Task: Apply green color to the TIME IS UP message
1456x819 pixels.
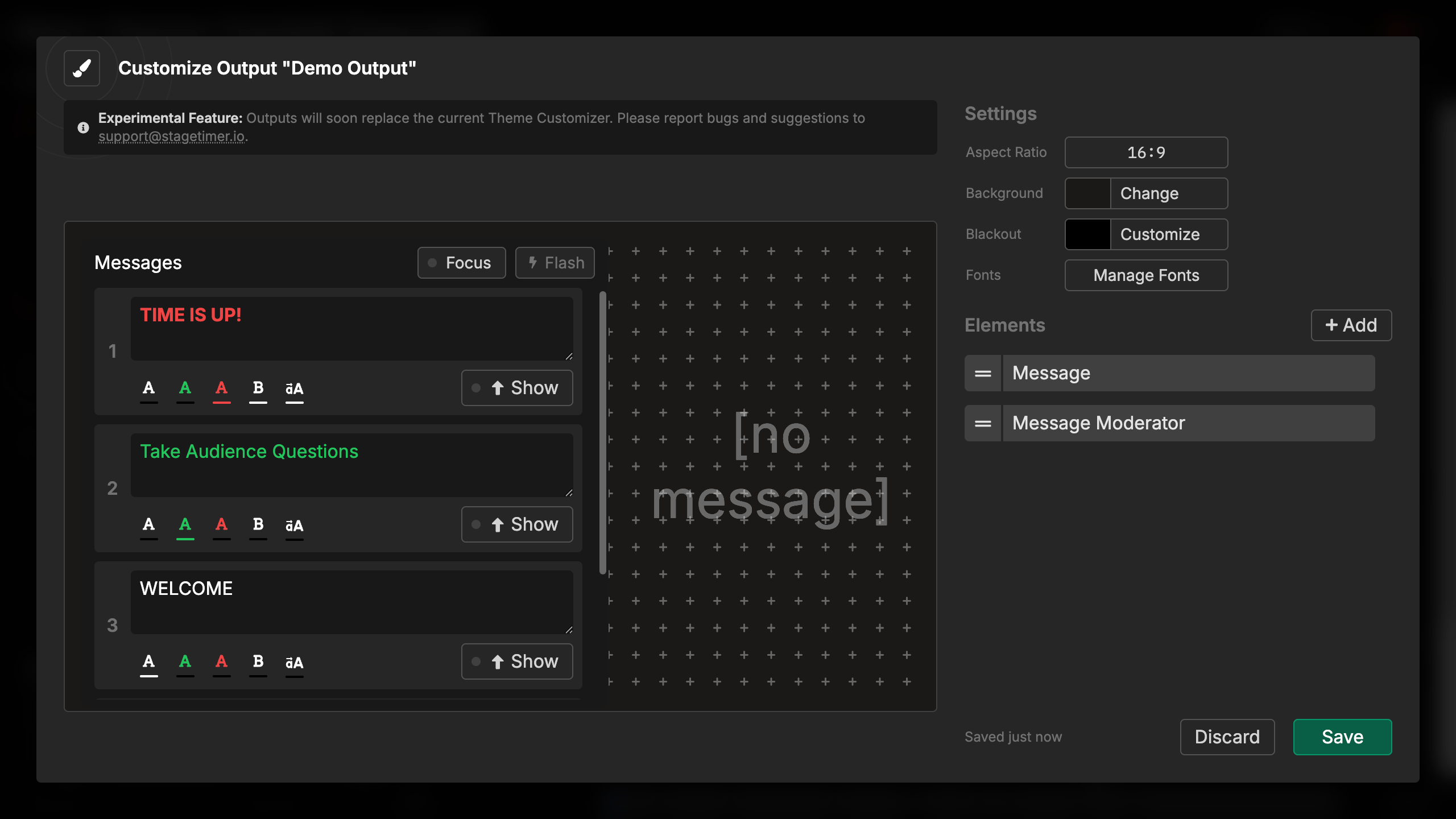Action: coord(185,388)
